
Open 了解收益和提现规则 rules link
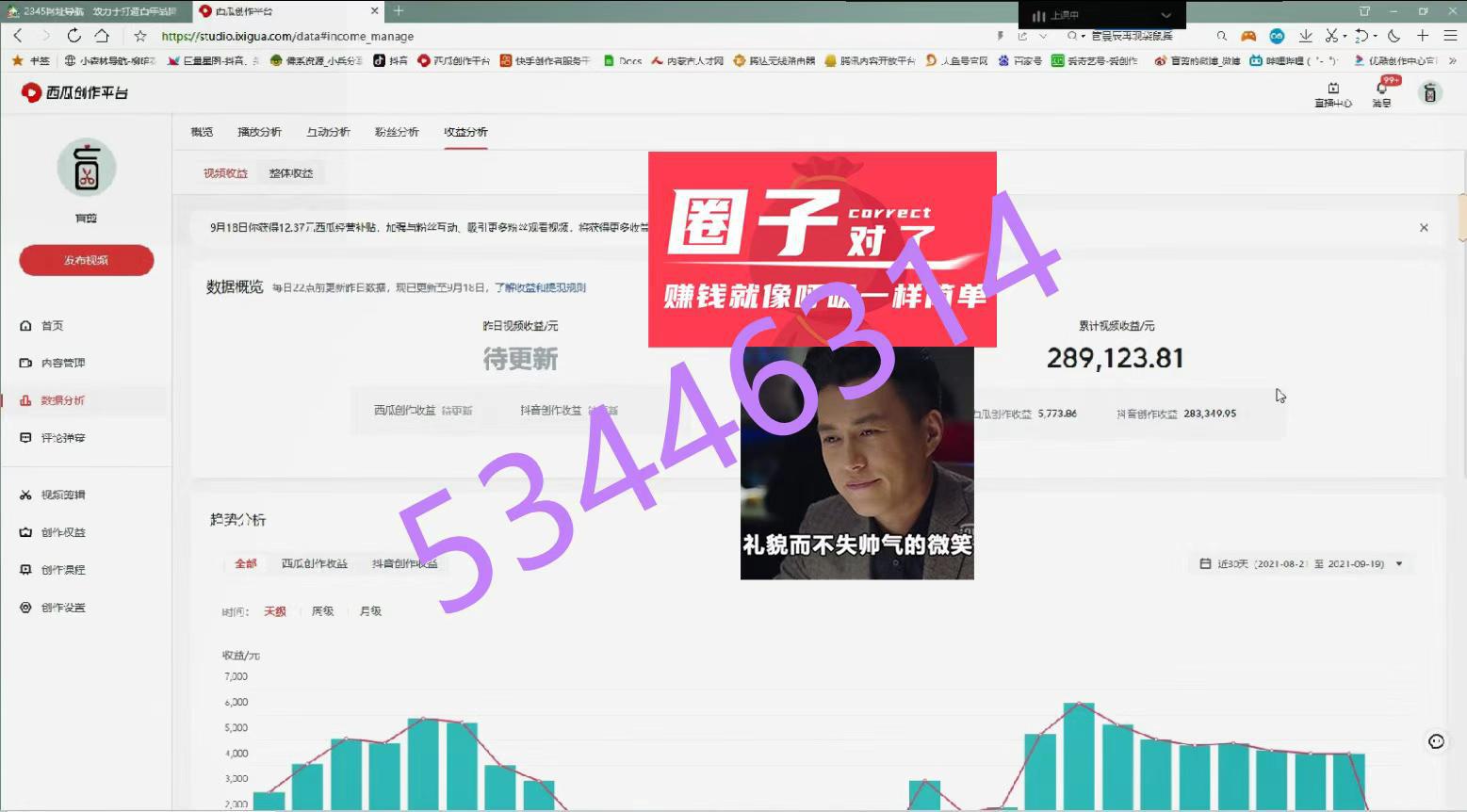pos(540,288)
